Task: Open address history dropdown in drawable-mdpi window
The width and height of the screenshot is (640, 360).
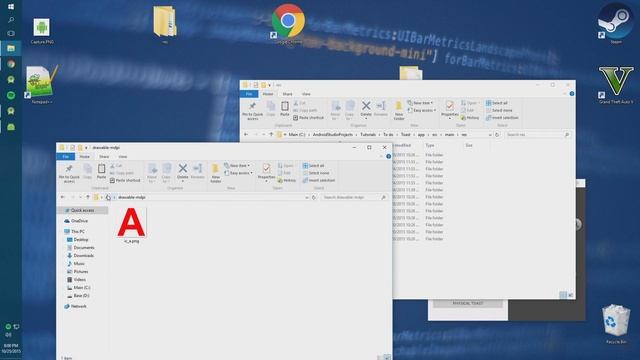Action: tap(307, 197)
